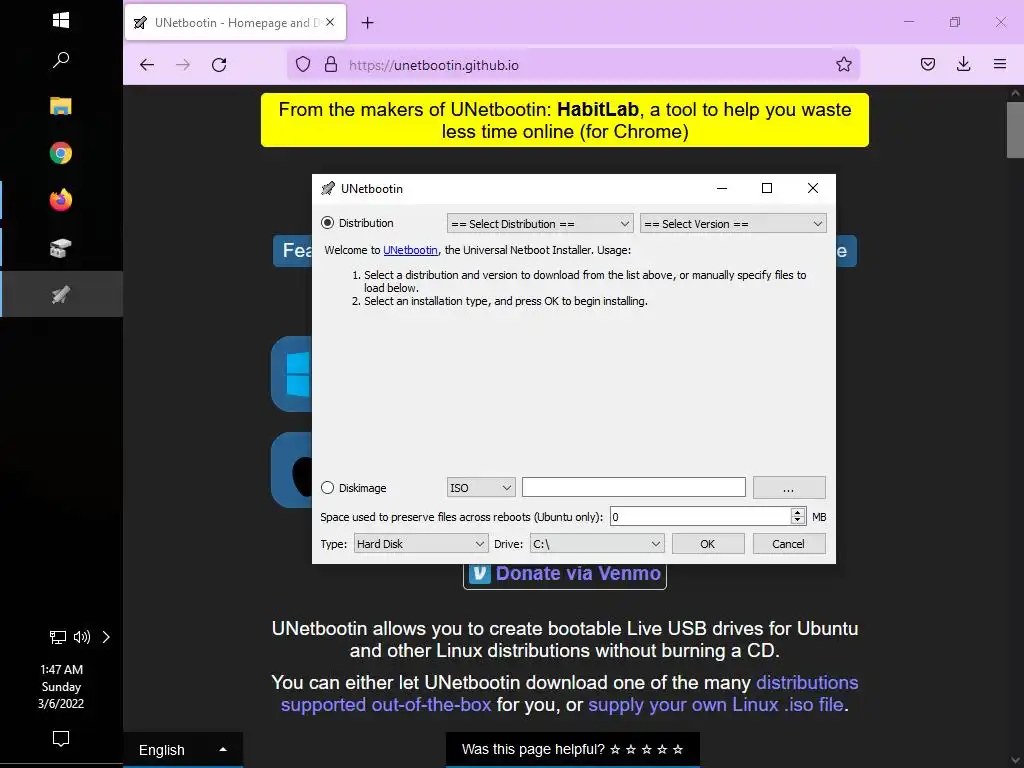1024x768 pixels.
Task: Browse for disk image with ... button
Action: 789,488
